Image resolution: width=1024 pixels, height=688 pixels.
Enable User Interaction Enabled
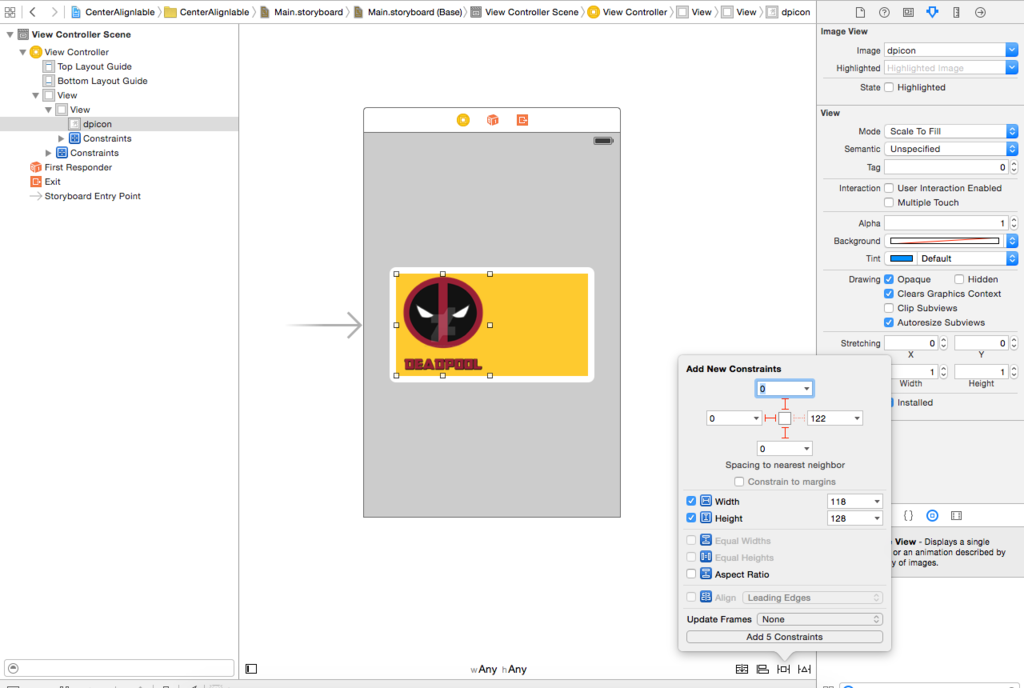coord(889,188)
